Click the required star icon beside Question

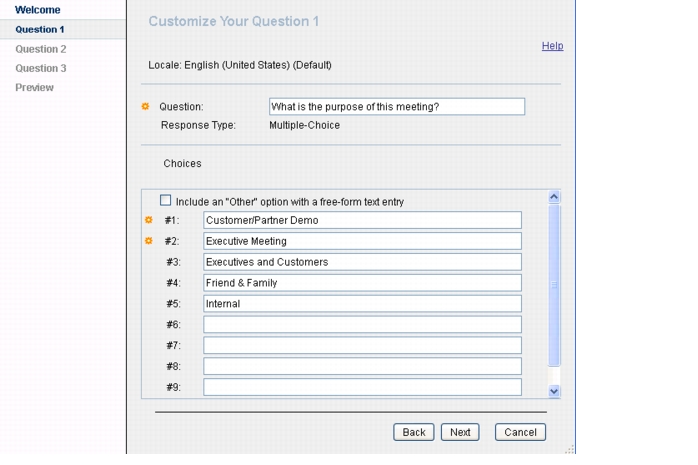(145, 106)
